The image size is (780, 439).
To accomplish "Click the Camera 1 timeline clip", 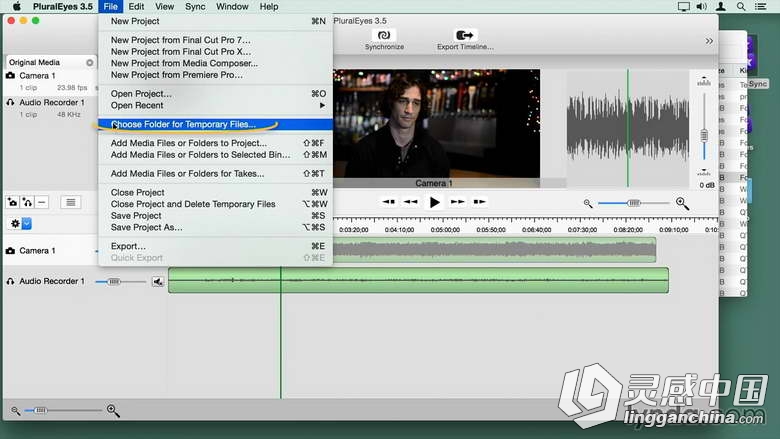I will pyautogui.click(x=494, y=250).
